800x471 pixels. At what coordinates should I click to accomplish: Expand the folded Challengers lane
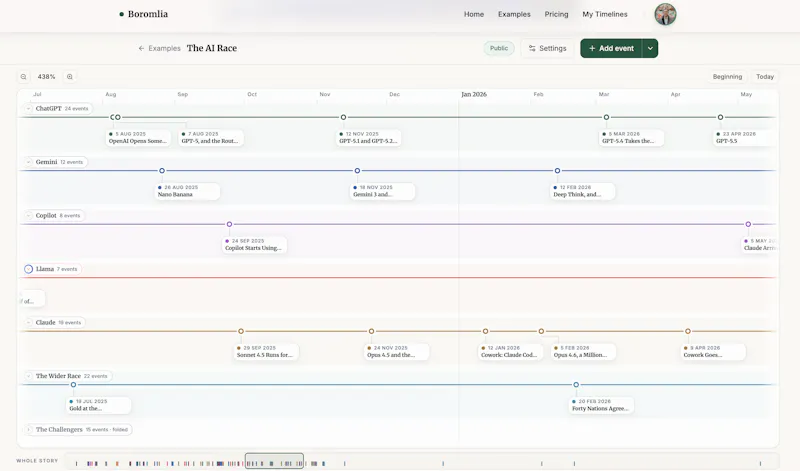pyautogui.click(x=28, y=430)
